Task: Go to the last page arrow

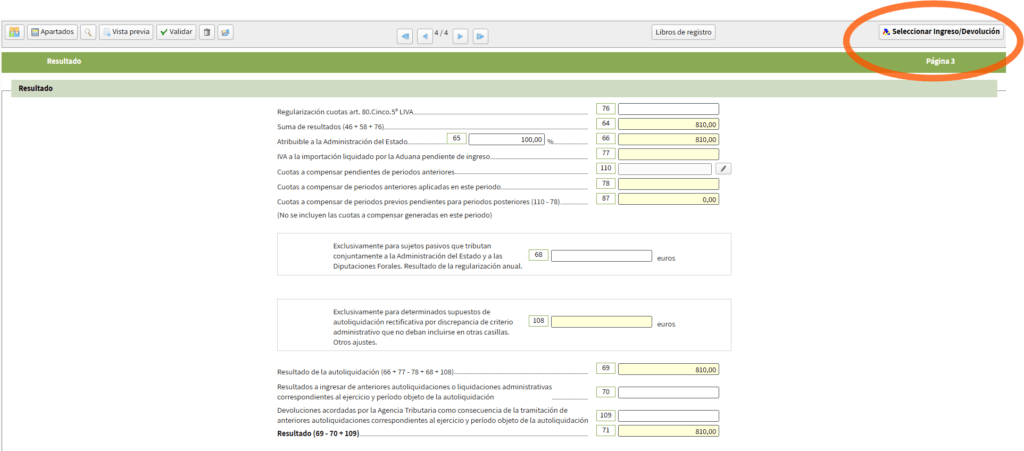Action: pos(481,37)
